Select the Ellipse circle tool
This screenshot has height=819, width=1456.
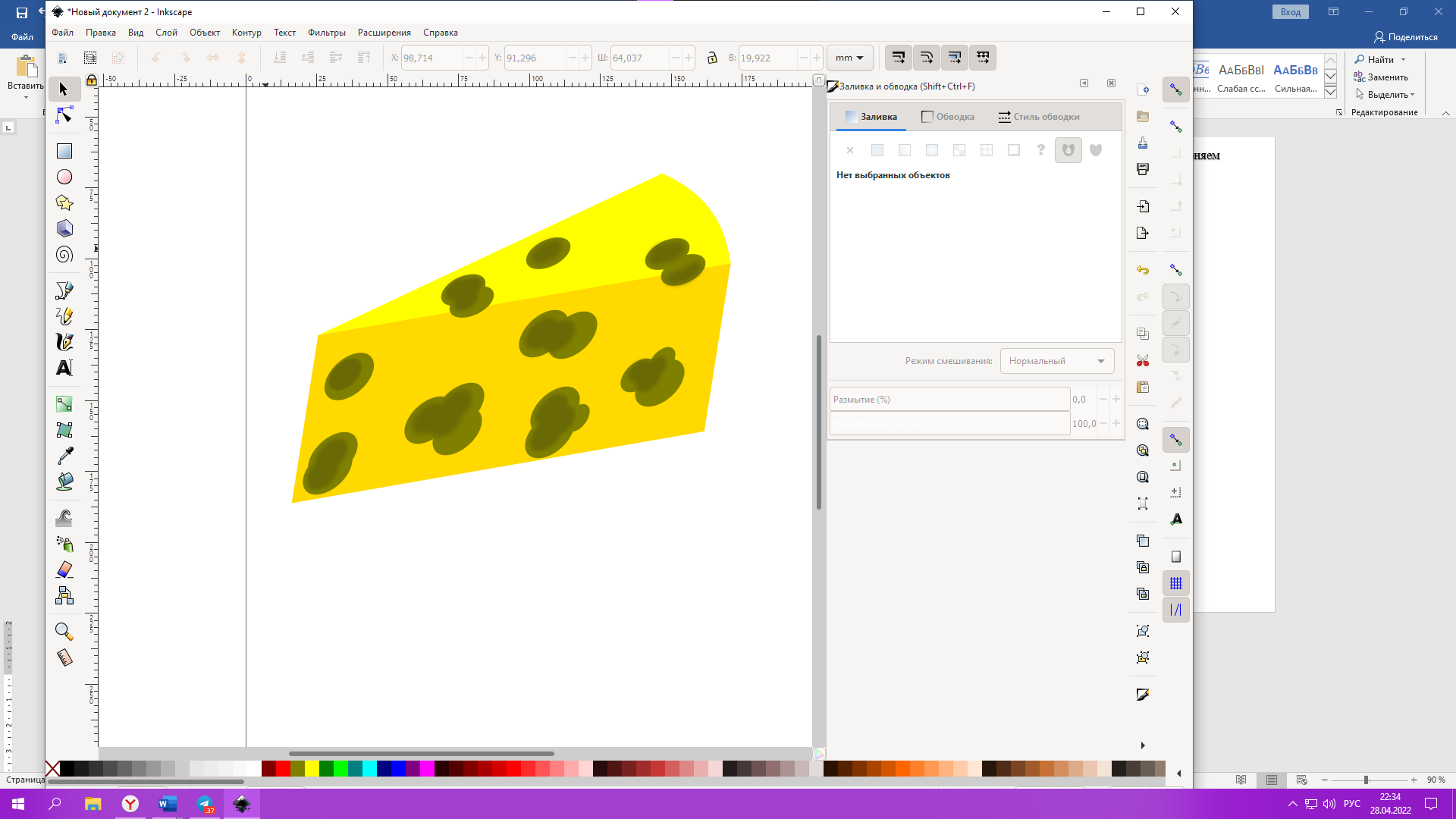[64, 177]
